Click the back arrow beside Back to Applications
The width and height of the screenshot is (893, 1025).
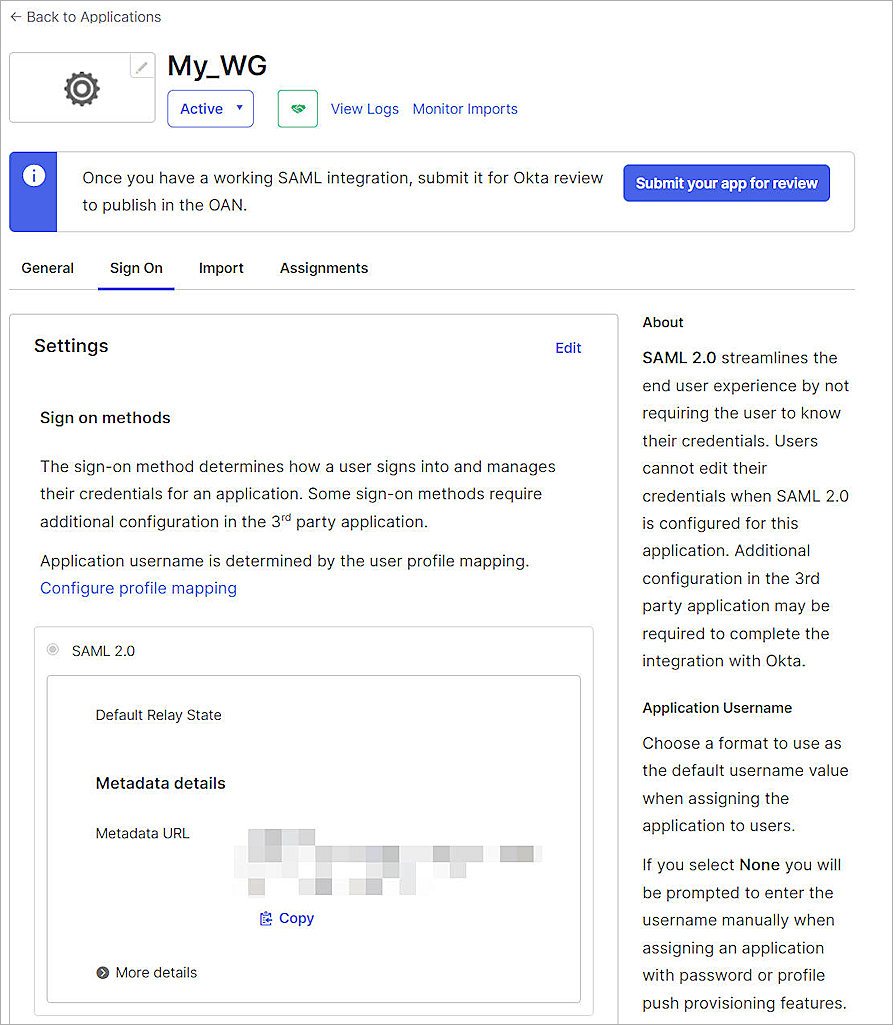(x=15, y=16)
